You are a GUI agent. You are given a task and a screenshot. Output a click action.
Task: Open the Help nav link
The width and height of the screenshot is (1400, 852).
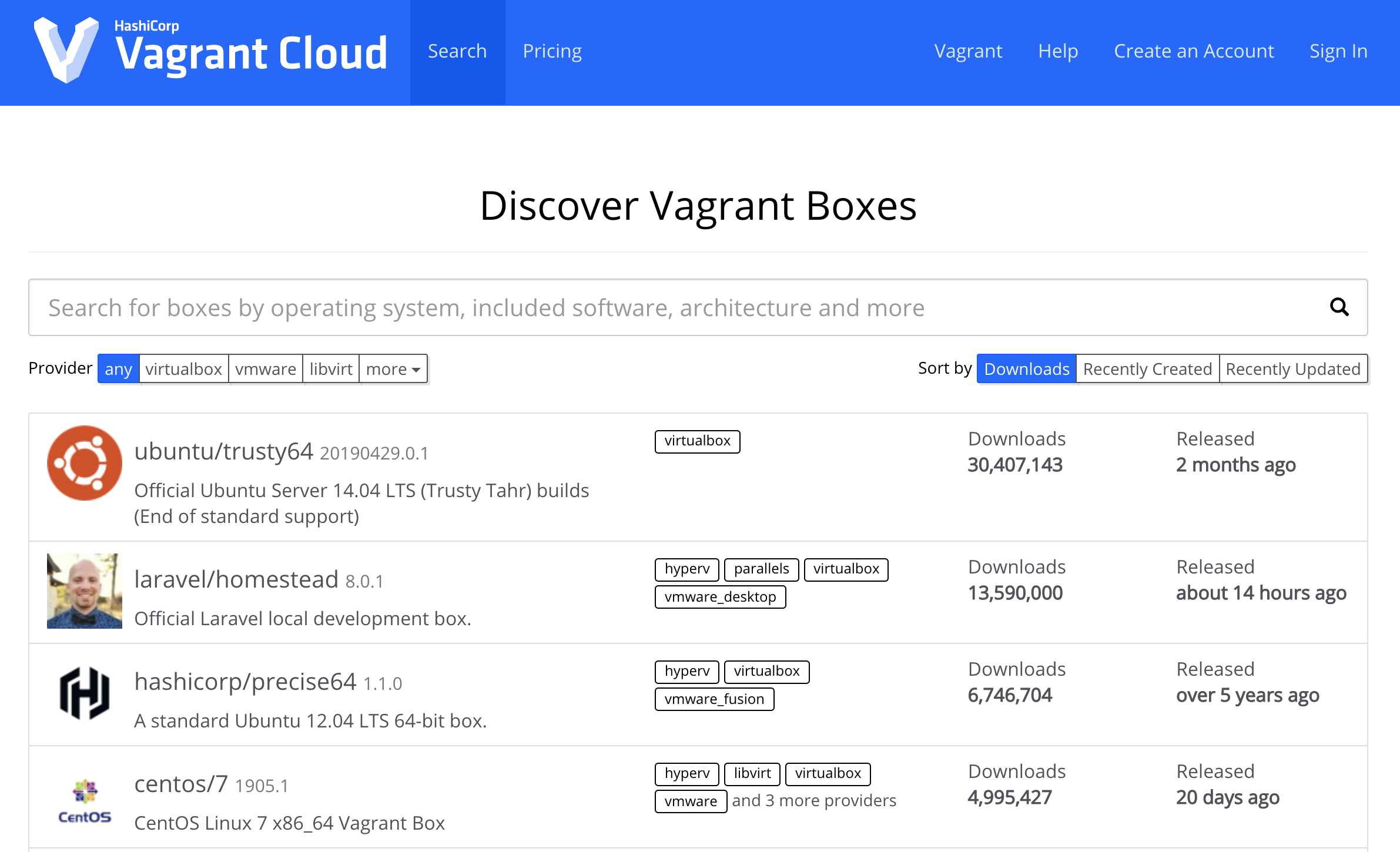(x=1058, y=52)
